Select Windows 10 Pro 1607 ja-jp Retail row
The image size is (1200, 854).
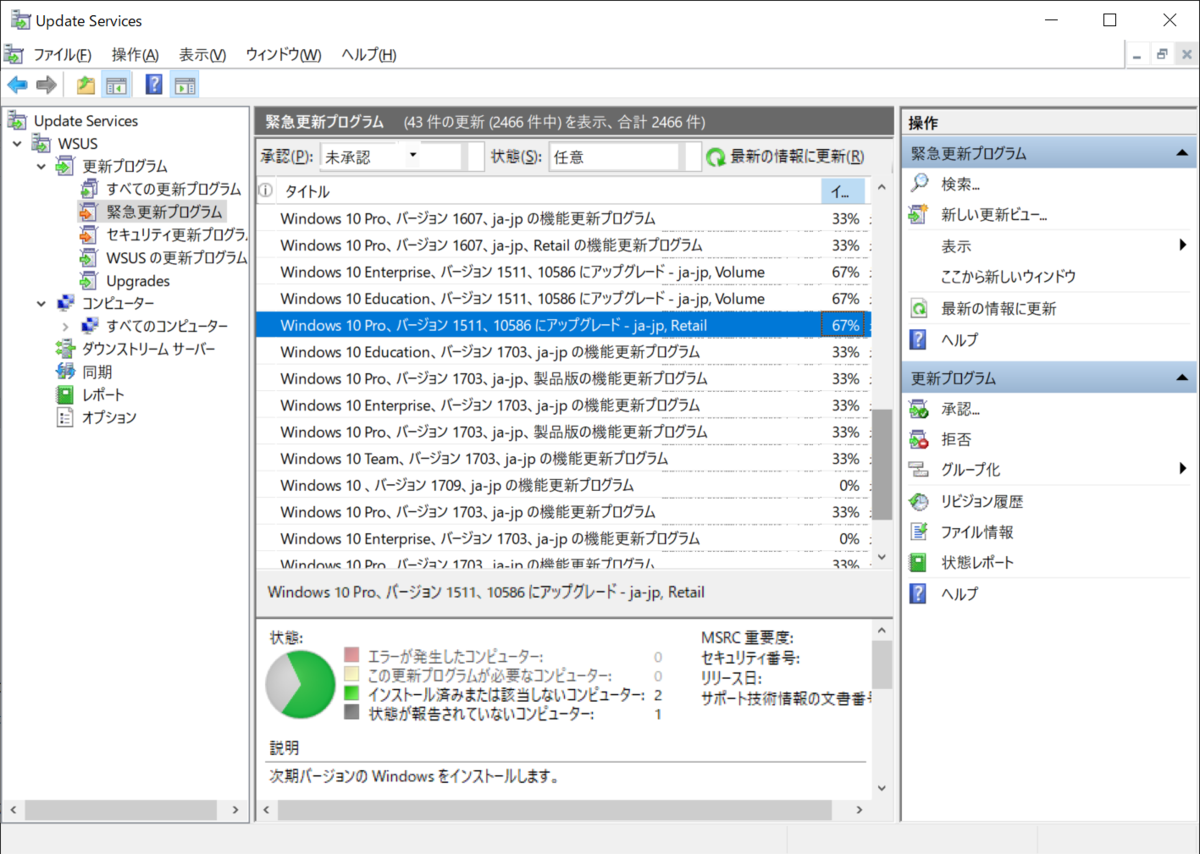564,246
